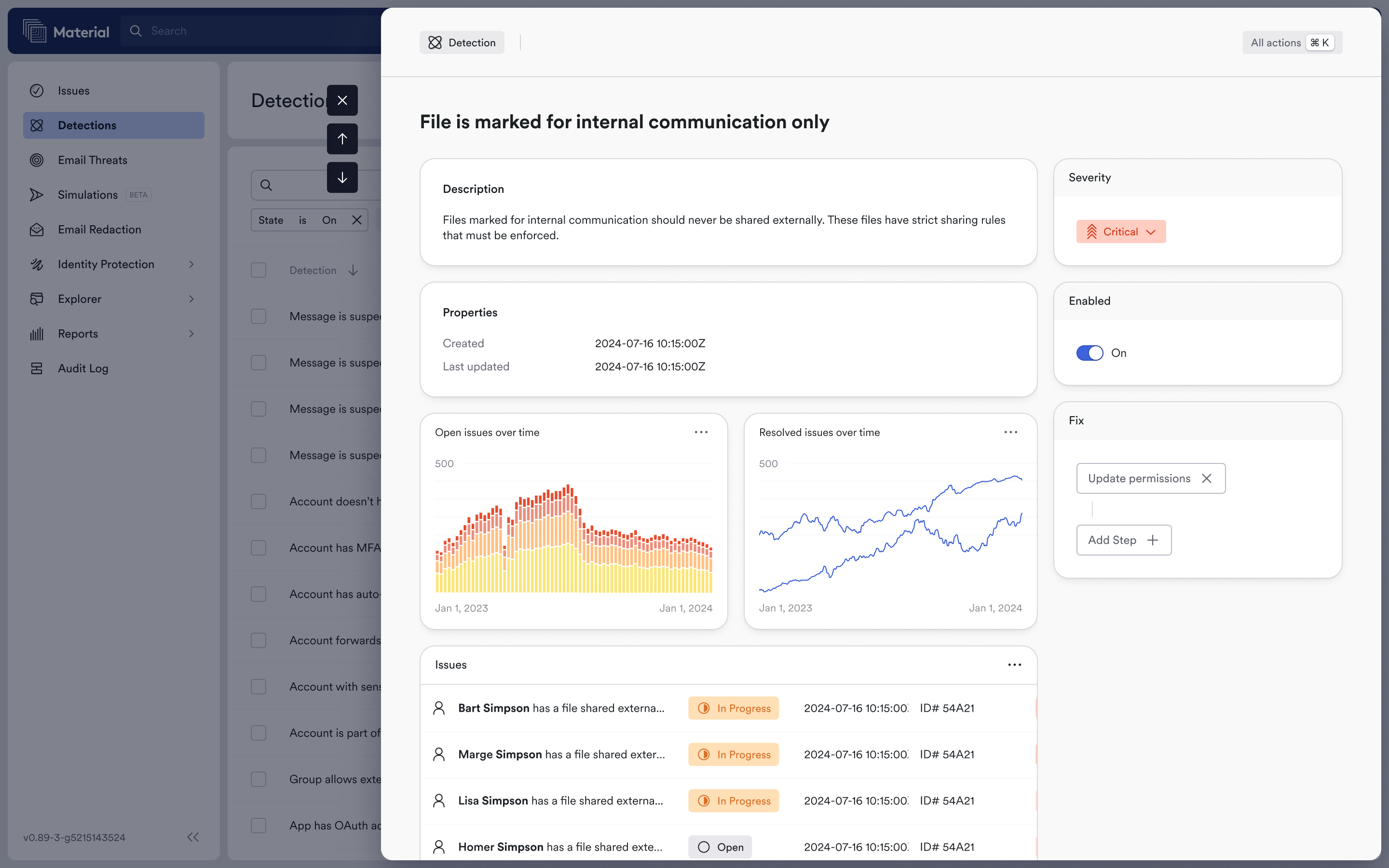Check the Account has auto- row checkbox

pos(259,594)
